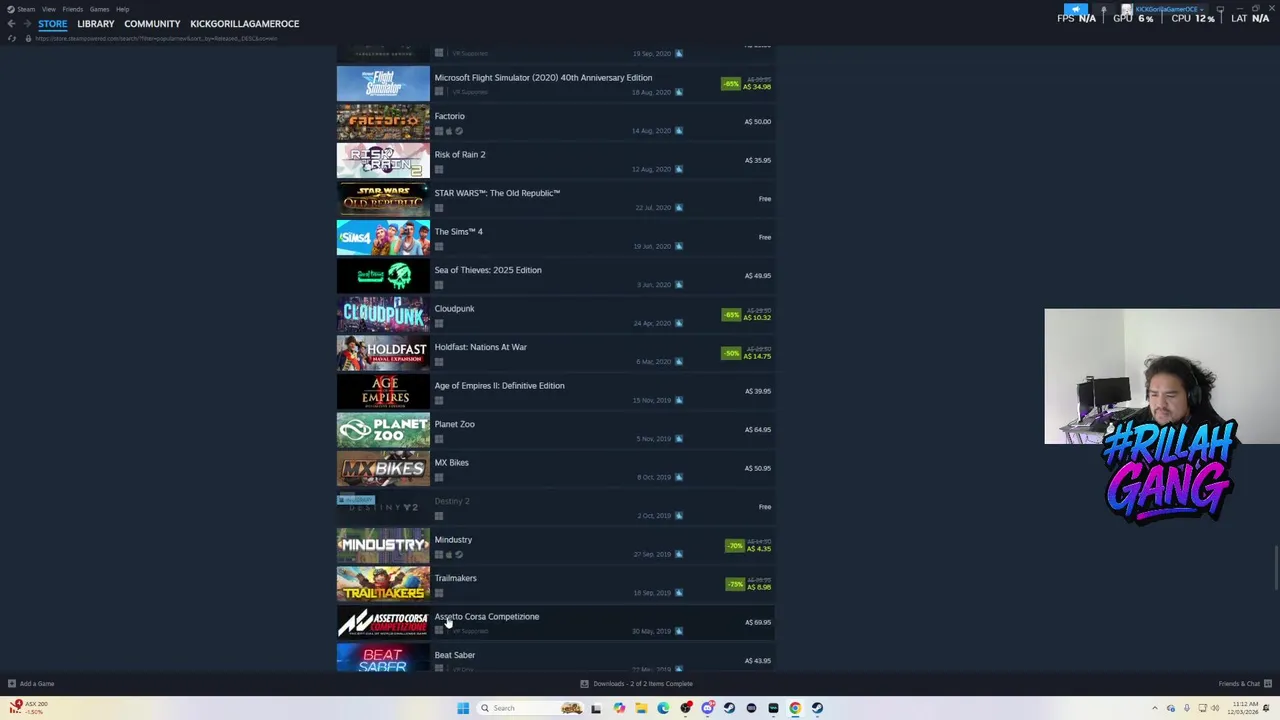The height and width of the screenshot is (720, 1280).
Task: Open the Games menu
Action: pos(99,9)
